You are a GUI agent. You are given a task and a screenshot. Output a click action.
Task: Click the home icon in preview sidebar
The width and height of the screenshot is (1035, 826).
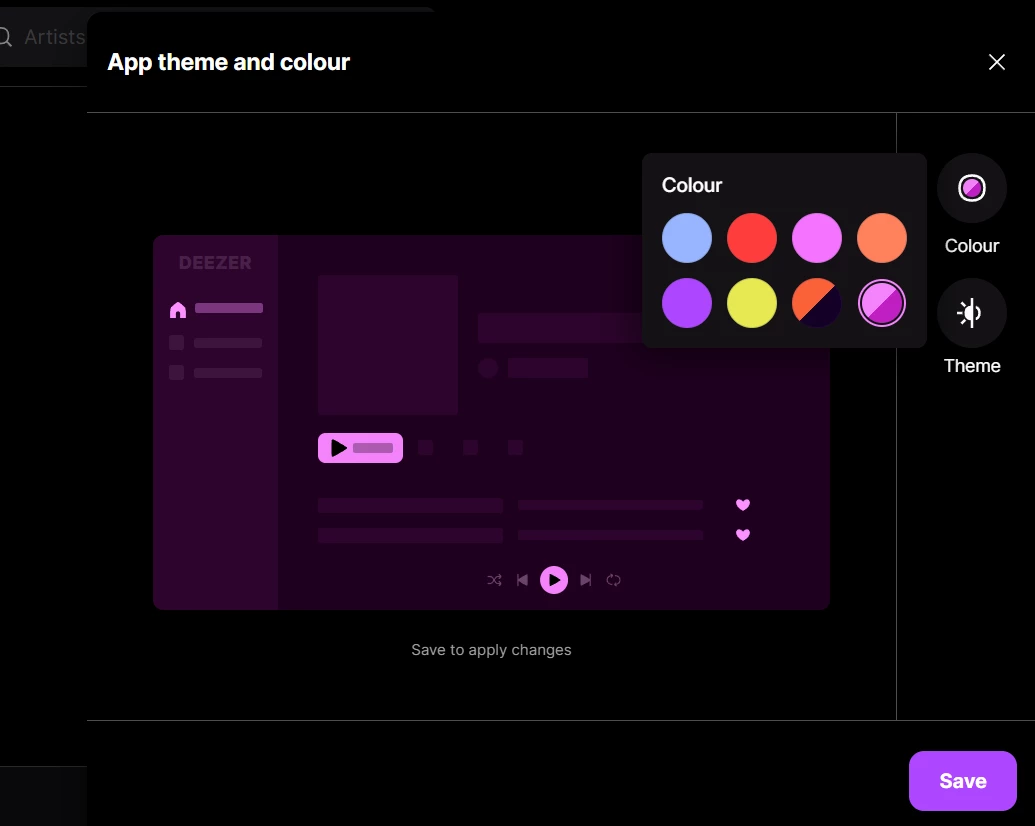point(178,310)
